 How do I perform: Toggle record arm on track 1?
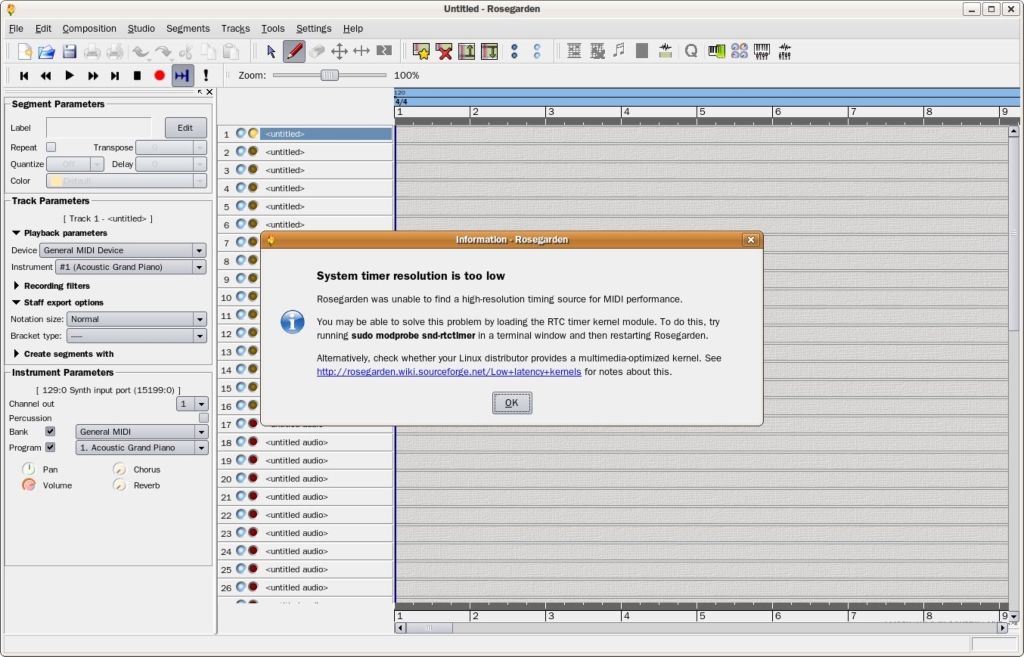point(253,133)
